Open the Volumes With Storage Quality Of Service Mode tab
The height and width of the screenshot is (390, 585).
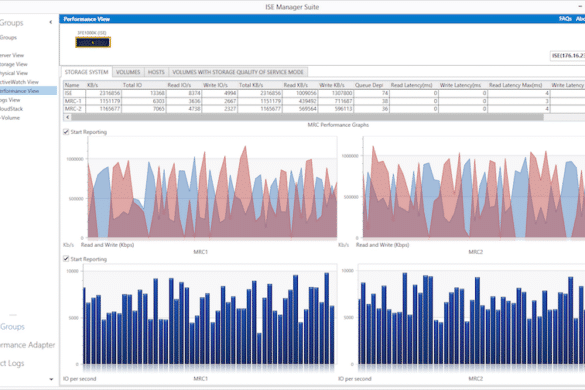(x=238, y=72)
